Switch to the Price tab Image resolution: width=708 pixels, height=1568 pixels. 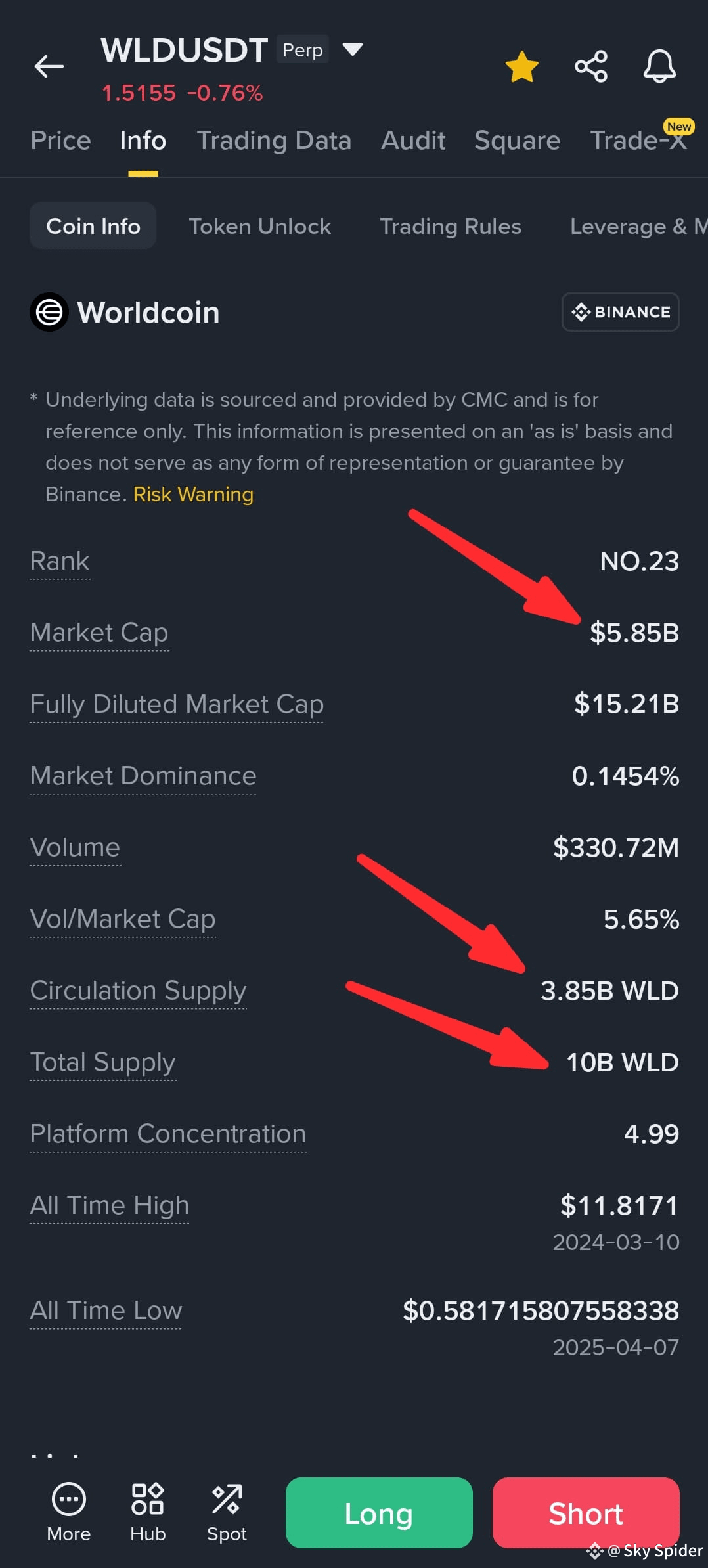(60, 141)
